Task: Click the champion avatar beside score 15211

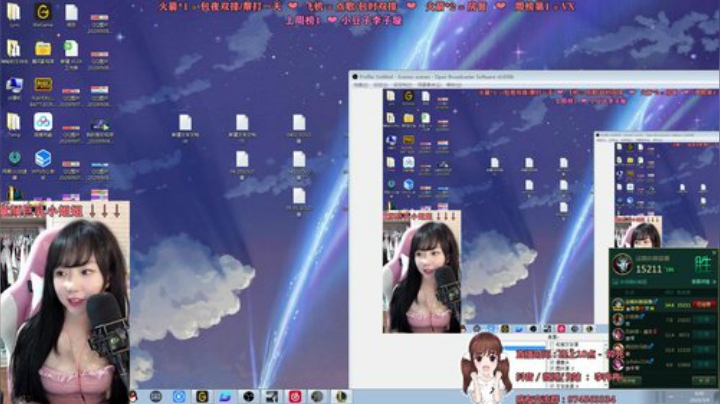Action: pyautogui.click(x=622, y=264)
